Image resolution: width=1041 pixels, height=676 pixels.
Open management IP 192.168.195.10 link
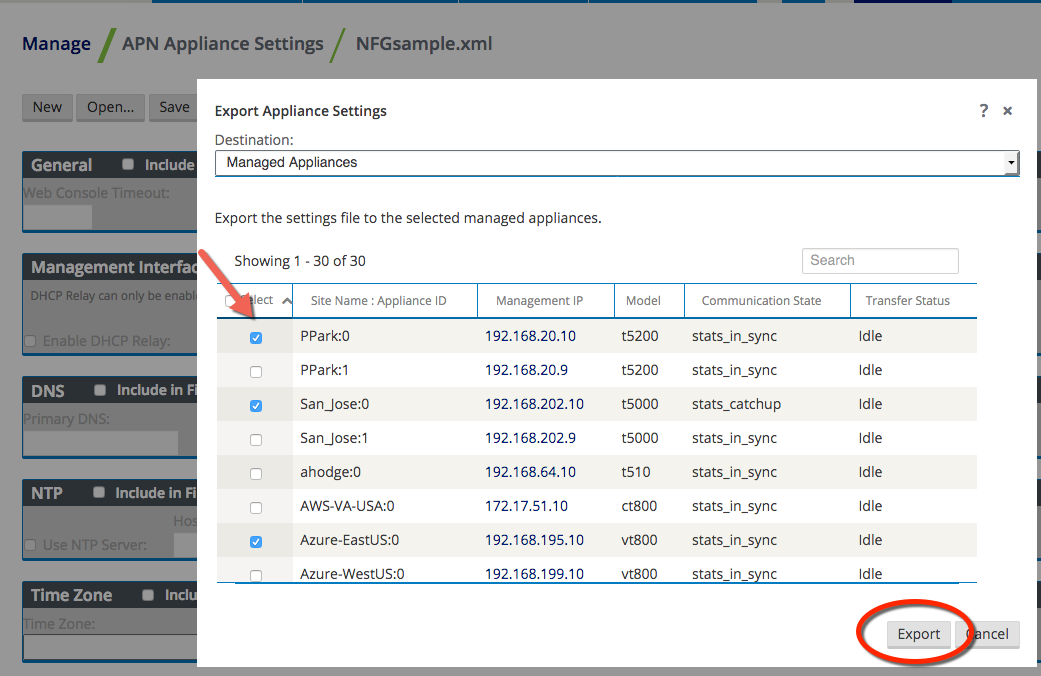tap(534, 540)
